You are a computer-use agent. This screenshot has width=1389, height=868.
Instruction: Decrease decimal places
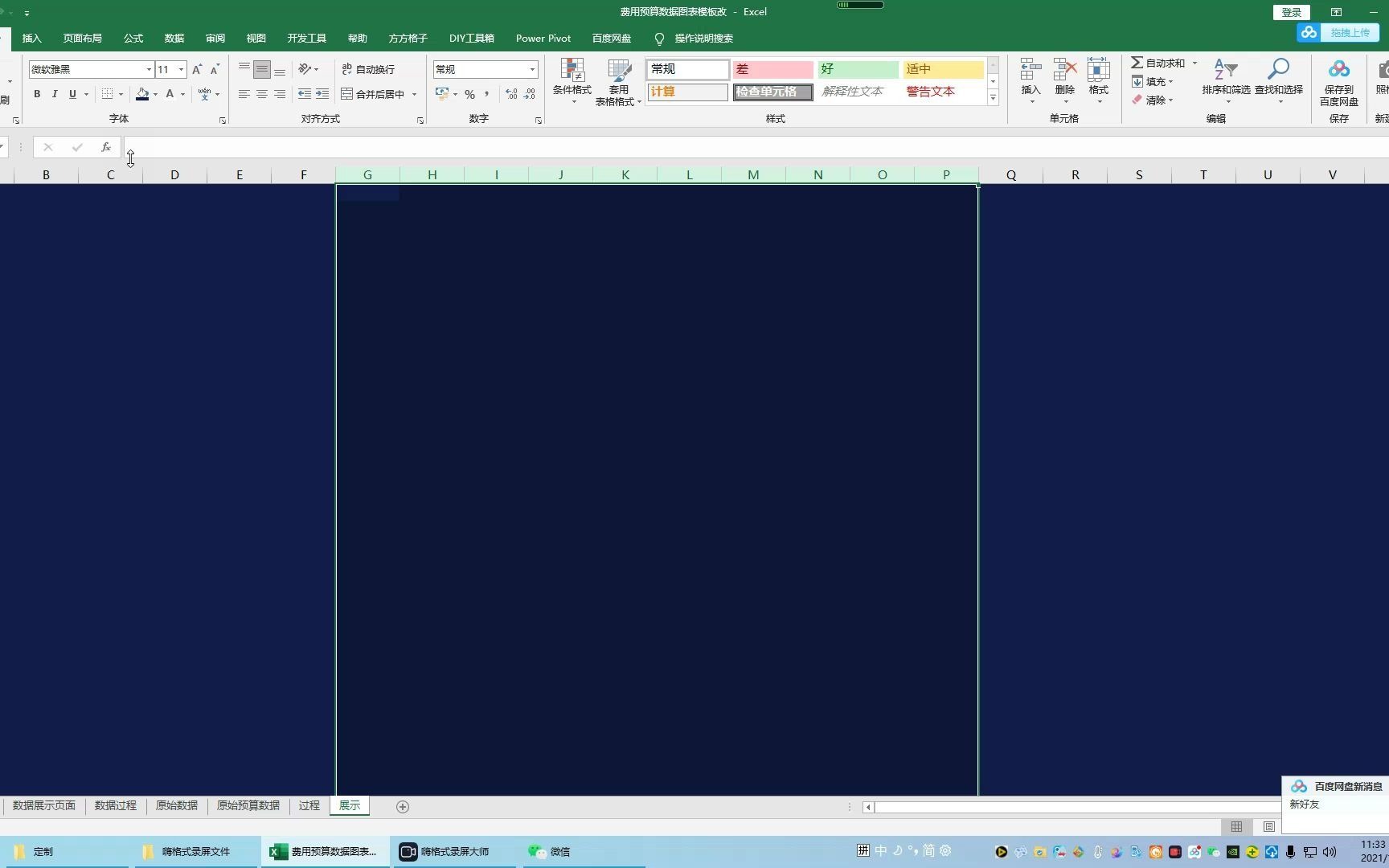529,95
